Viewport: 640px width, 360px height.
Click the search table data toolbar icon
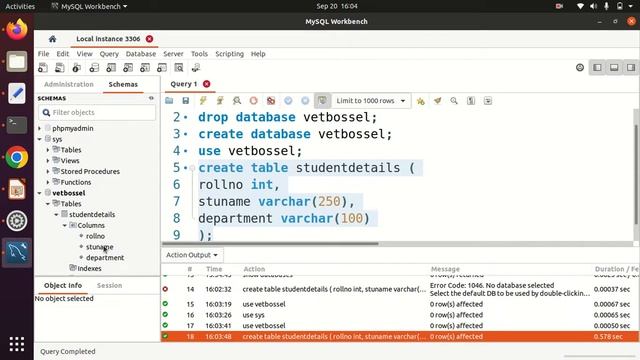point(179,68)
